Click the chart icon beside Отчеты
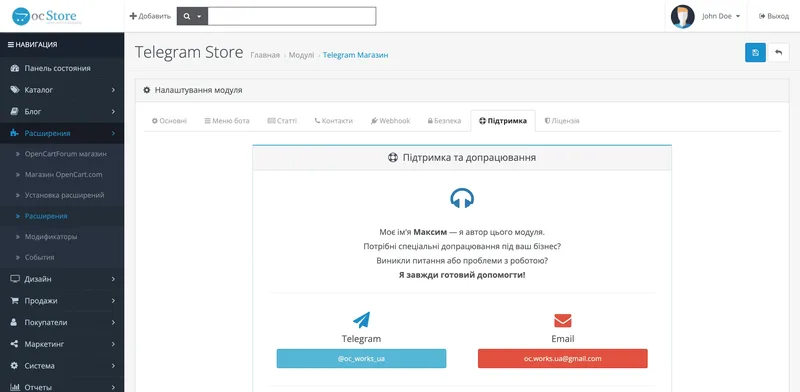800x392 pixels. 14,387
